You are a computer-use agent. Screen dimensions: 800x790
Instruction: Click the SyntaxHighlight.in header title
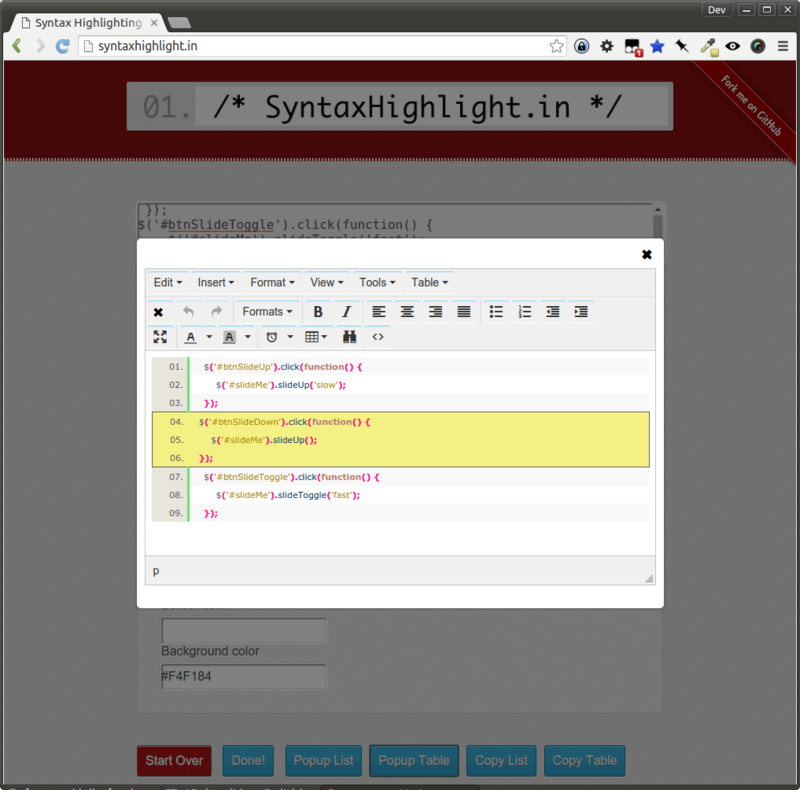point(400,106)
